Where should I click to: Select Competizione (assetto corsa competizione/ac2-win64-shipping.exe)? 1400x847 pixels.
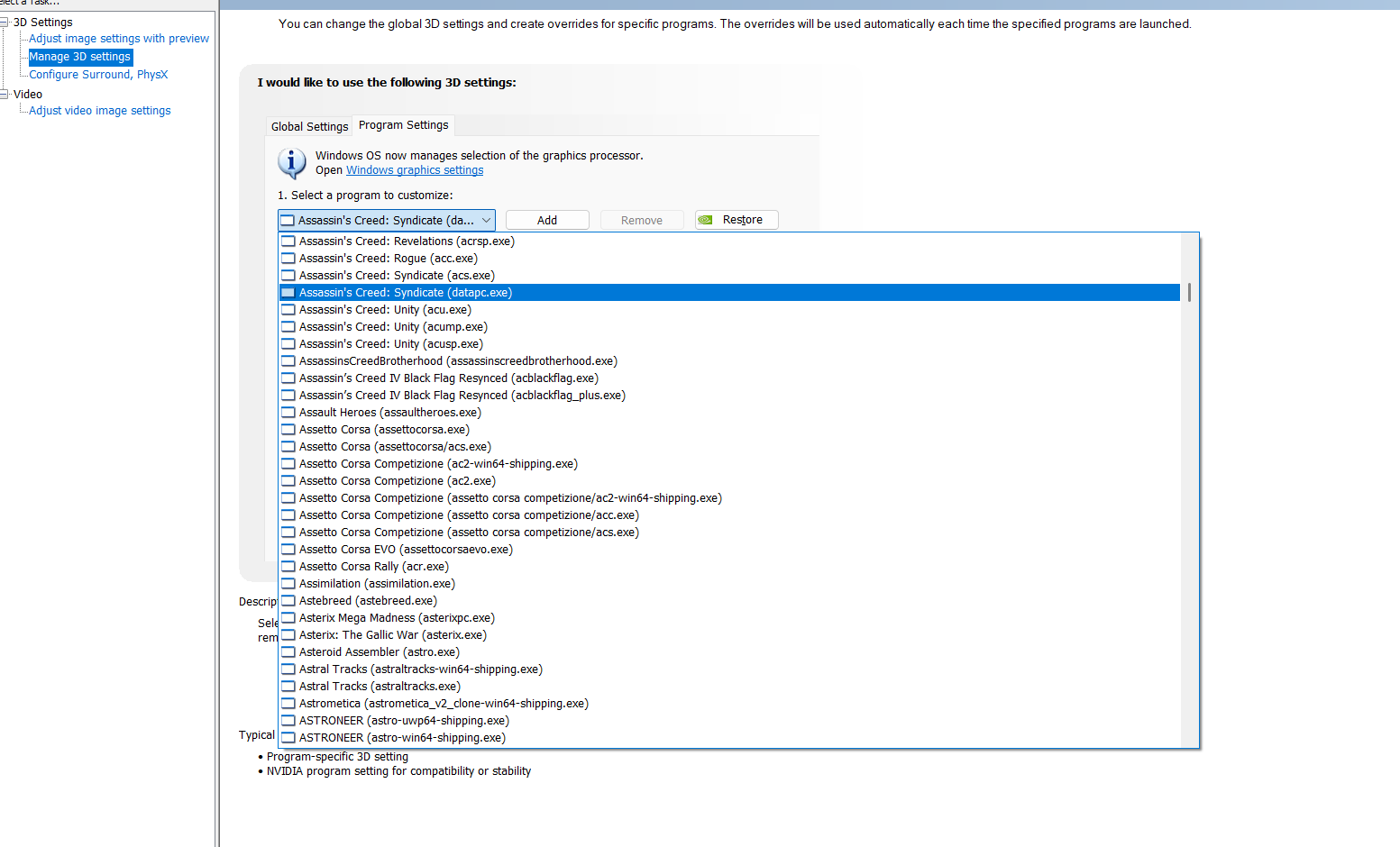[729, 498]
